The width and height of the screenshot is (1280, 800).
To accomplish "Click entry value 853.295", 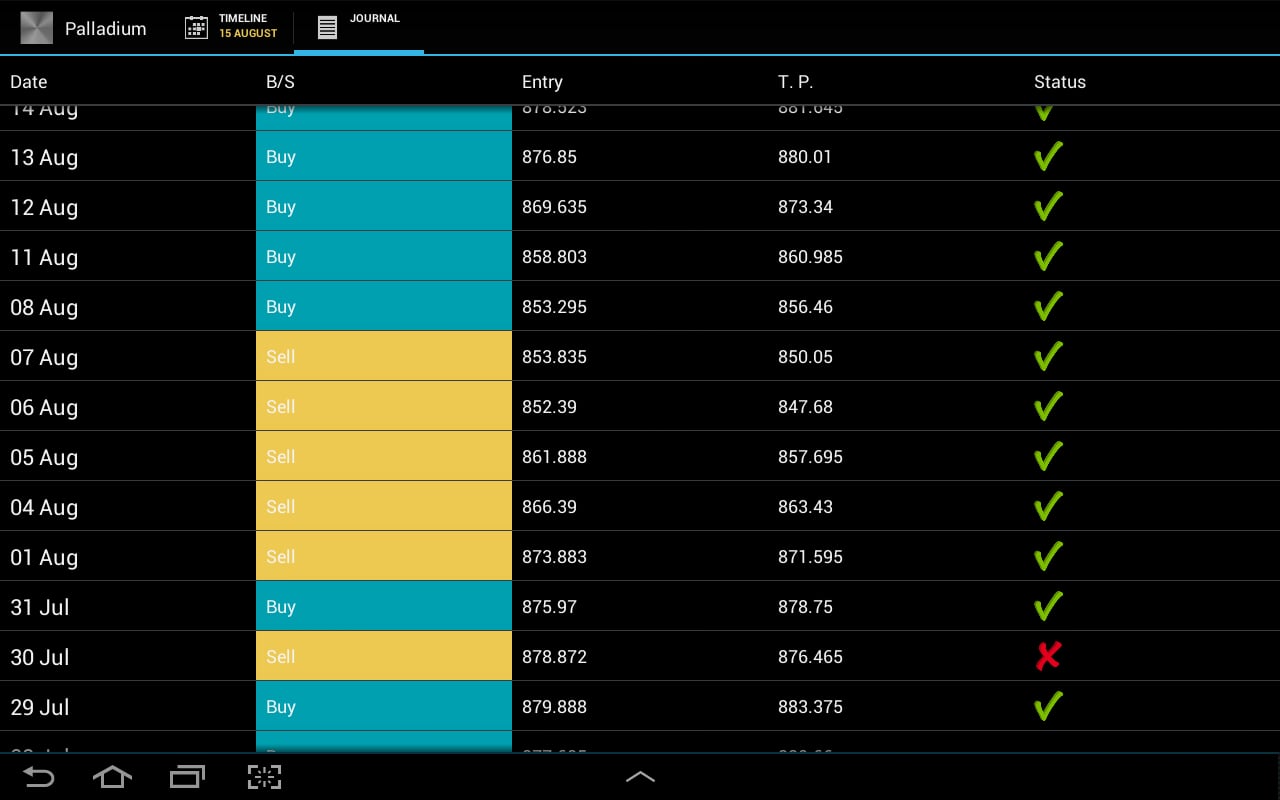I will (x=554, y=307).
